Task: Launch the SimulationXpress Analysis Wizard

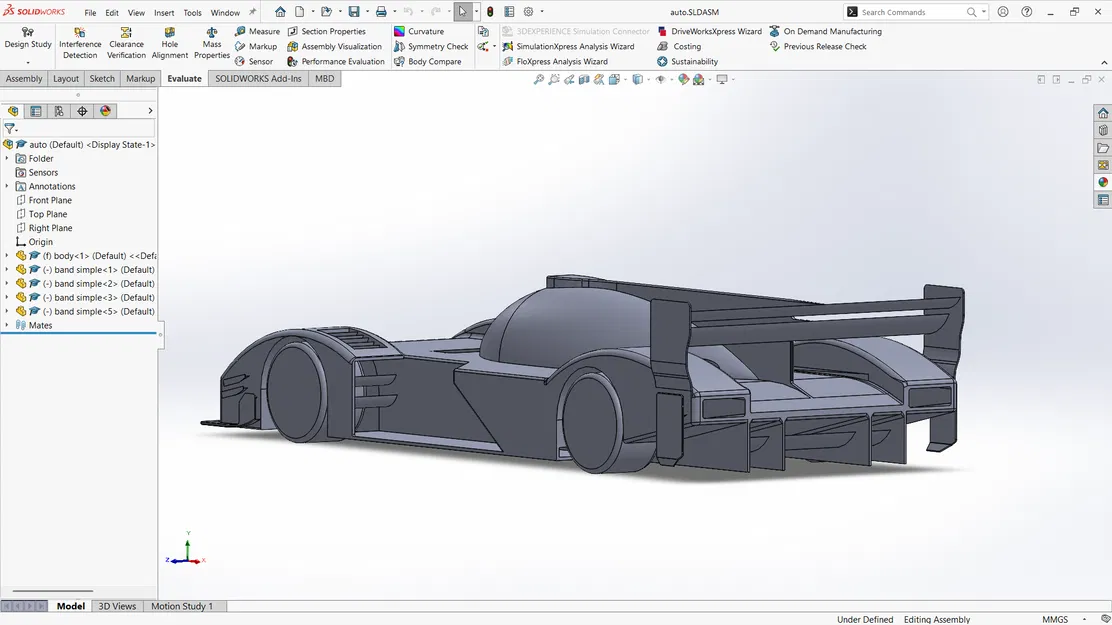Action: [x=574, y=46]
